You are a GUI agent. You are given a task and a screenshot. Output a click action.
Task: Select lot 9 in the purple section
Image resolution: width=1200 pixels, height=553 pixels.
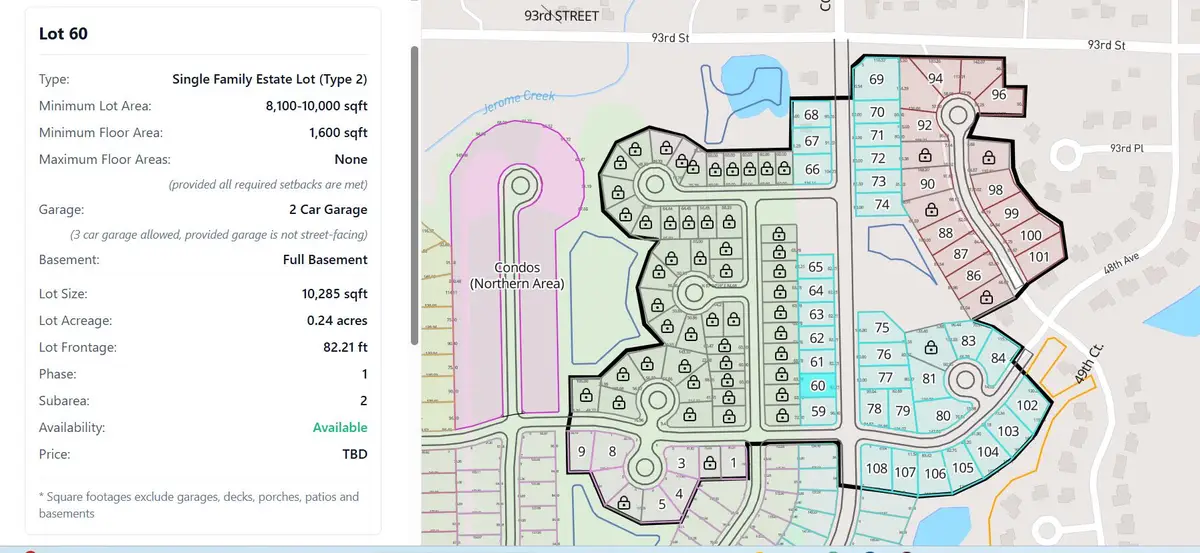(581, 452)
